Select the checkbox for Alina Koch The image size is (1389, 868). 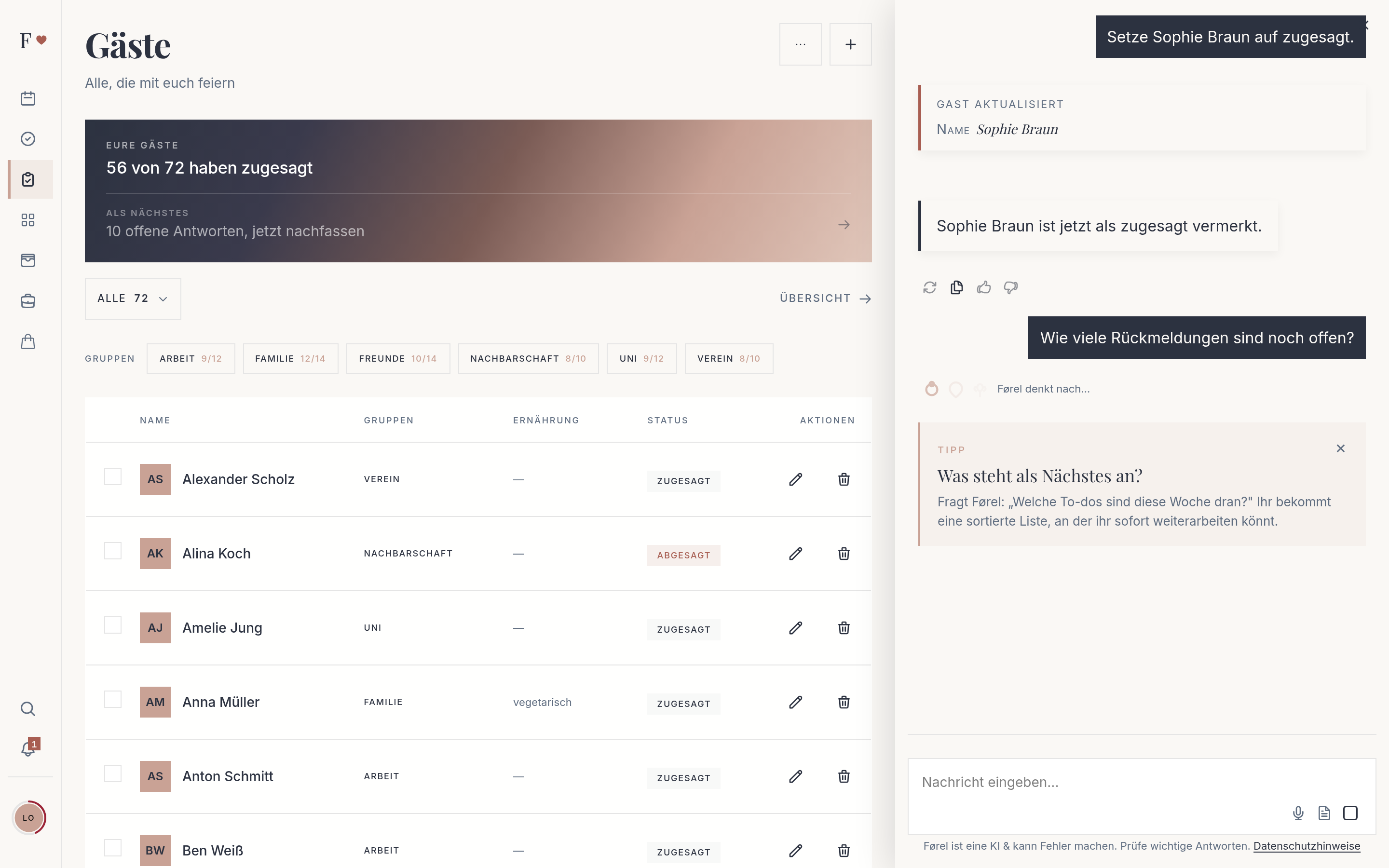pyautogui.click(x=112, y=551)
